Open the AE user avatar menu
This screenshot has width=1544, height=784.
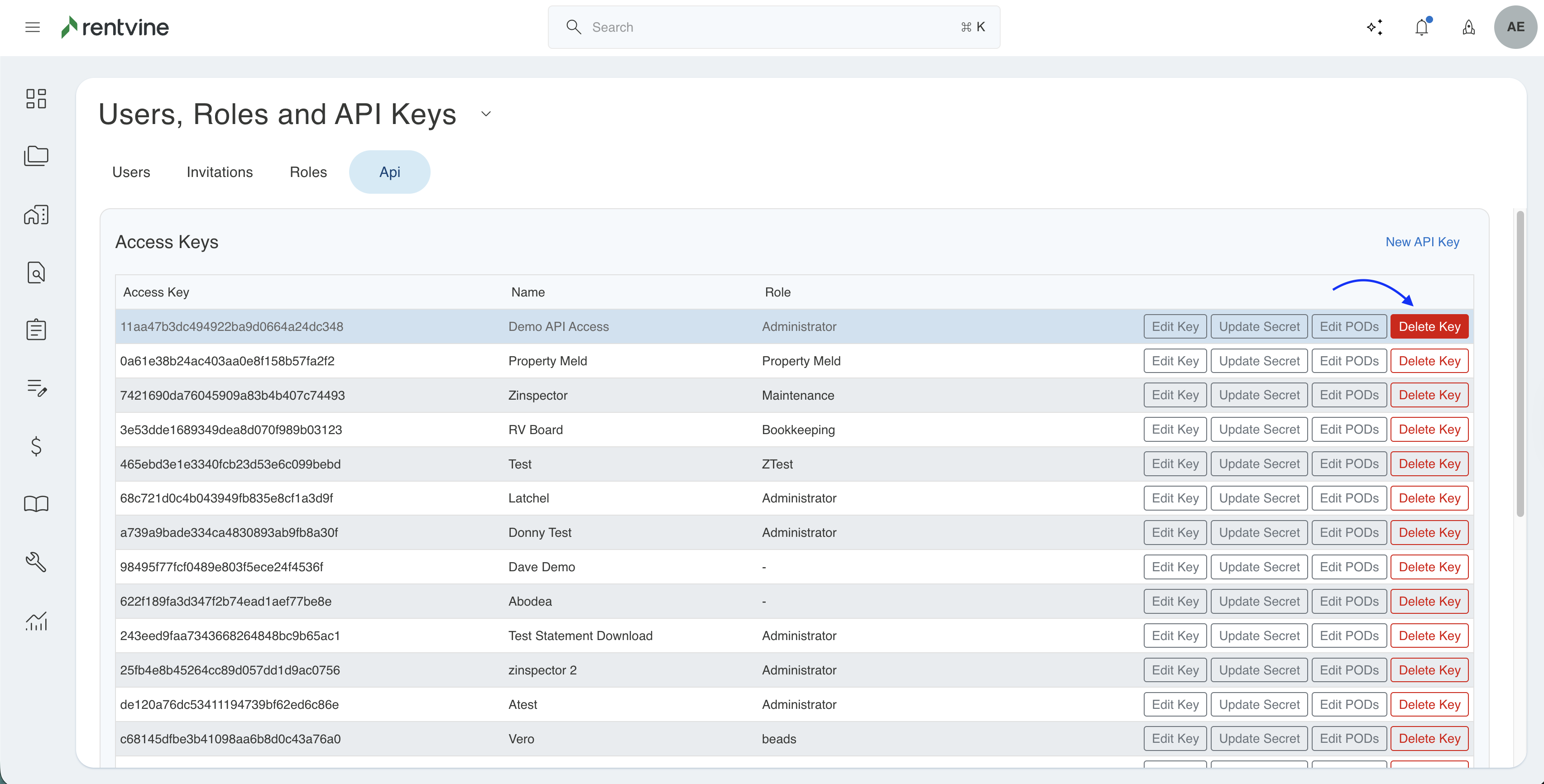click(x=1515, y=27)
